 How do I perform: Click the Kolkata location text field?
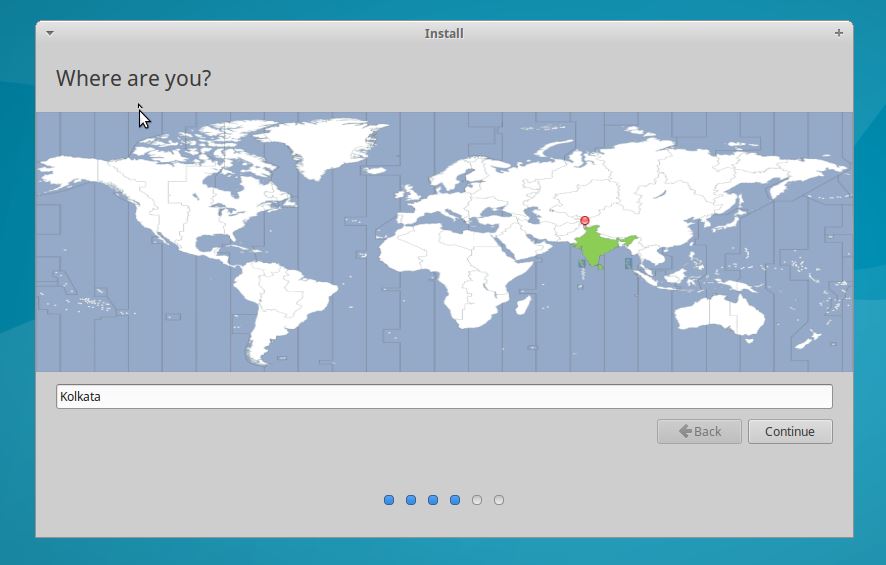[444, 397]
